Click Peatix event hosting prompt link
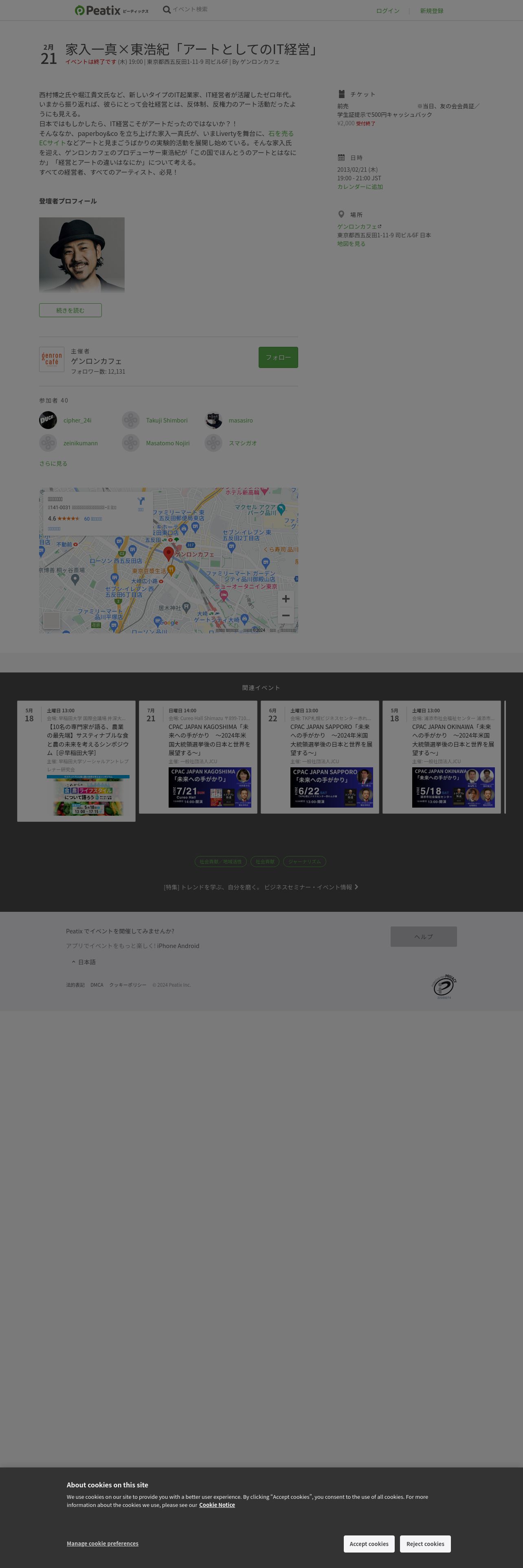Image resolution: width=523 pixels, height=1568 pixels. pos(120,931)
